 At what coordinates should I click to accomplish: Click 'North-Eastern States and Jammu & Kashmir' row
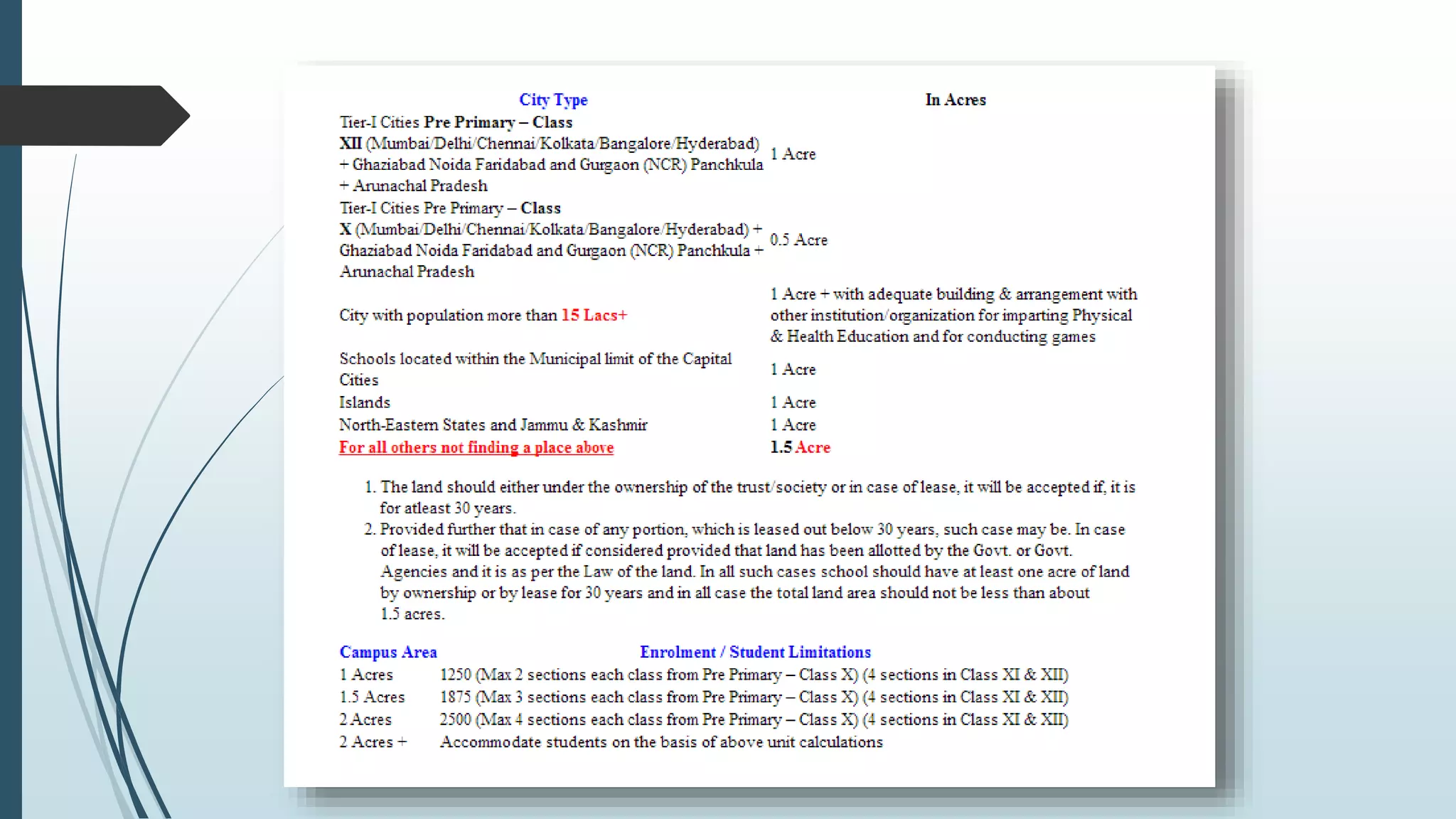pyautogui.click(x=493, y=425)
